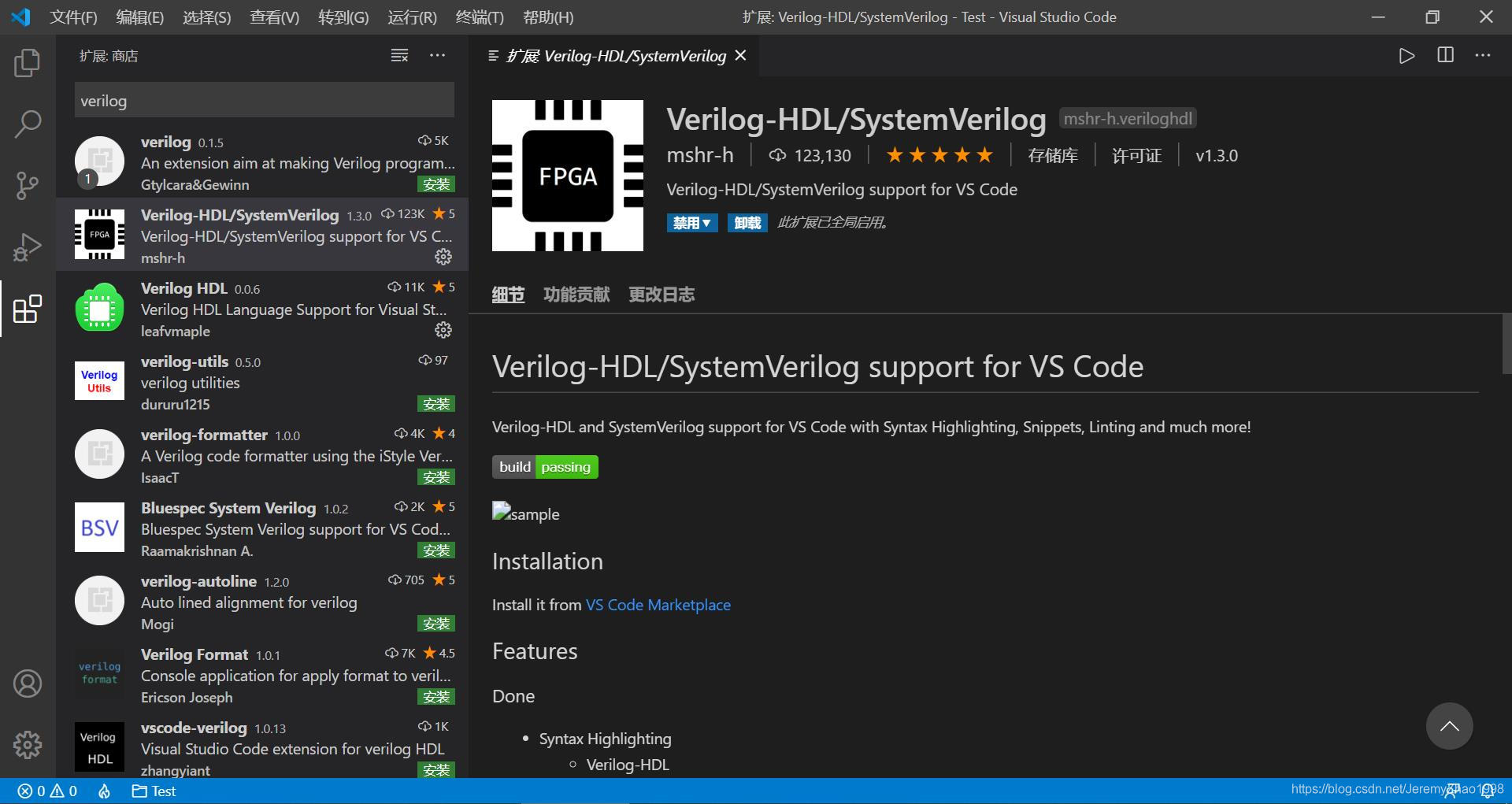This screenshot has width=1512, height=804.
Task: Open the 运行(R) menu
Action: (412, 17)
